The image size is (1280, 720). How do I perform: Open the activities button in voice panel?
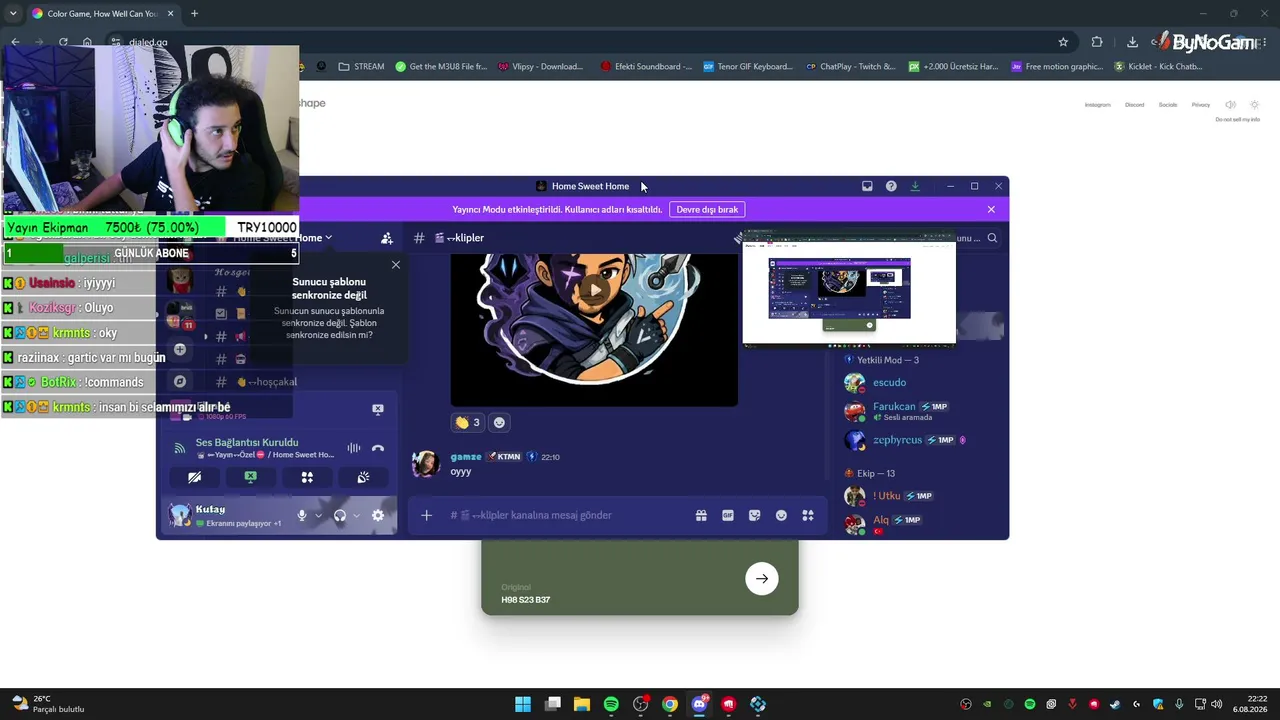click(x=307, y=478)
